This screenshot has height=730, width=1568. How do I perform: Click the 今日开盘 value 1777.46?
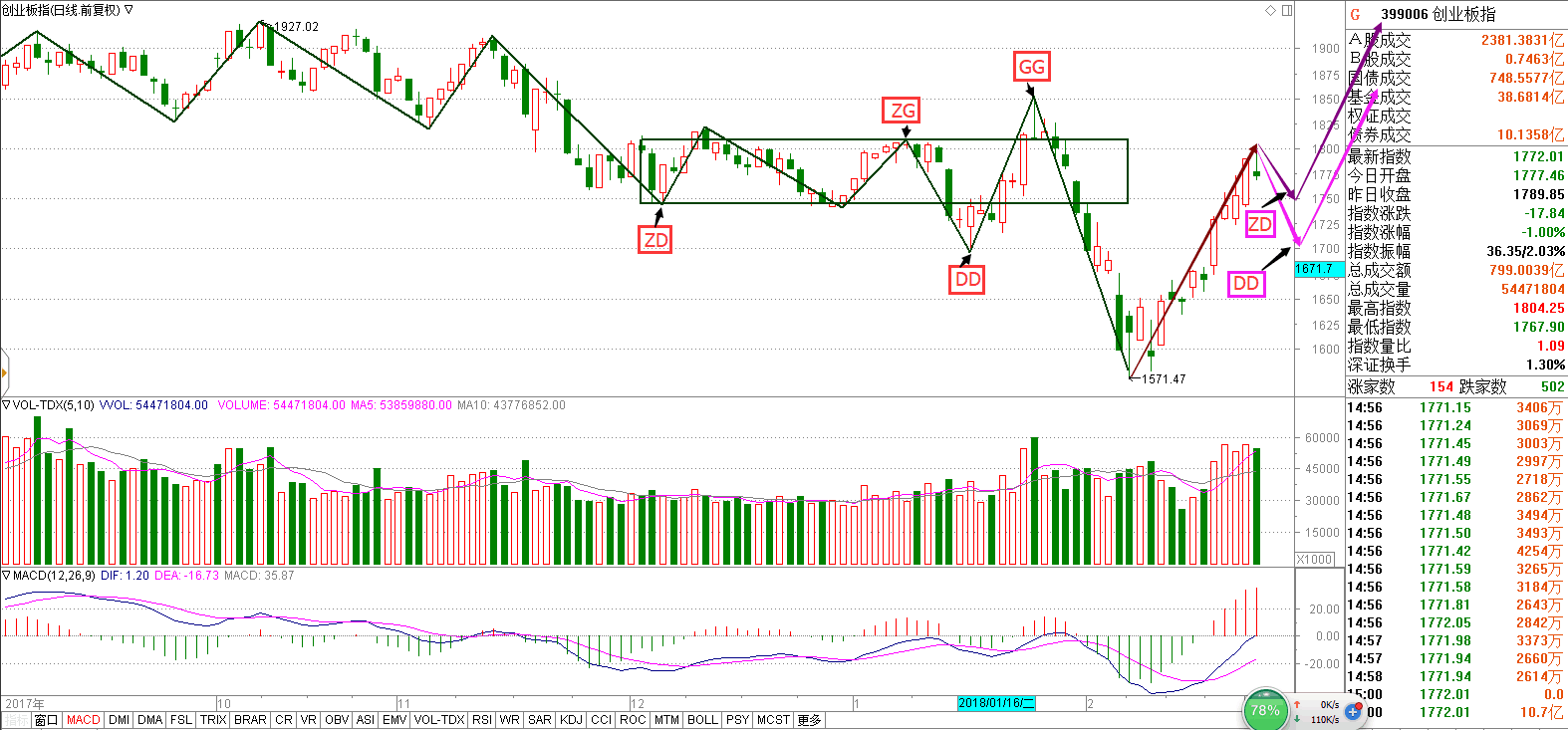[x=1539, y=175]
